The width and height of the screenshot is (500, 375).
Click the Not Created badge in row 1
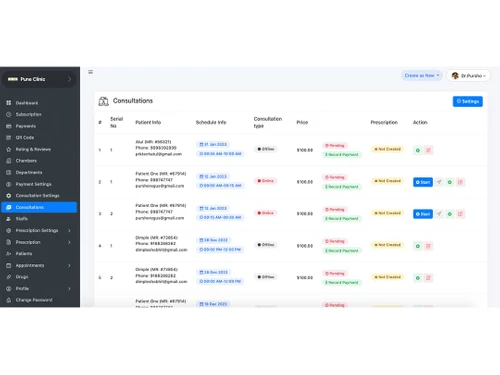coord(387,149)
